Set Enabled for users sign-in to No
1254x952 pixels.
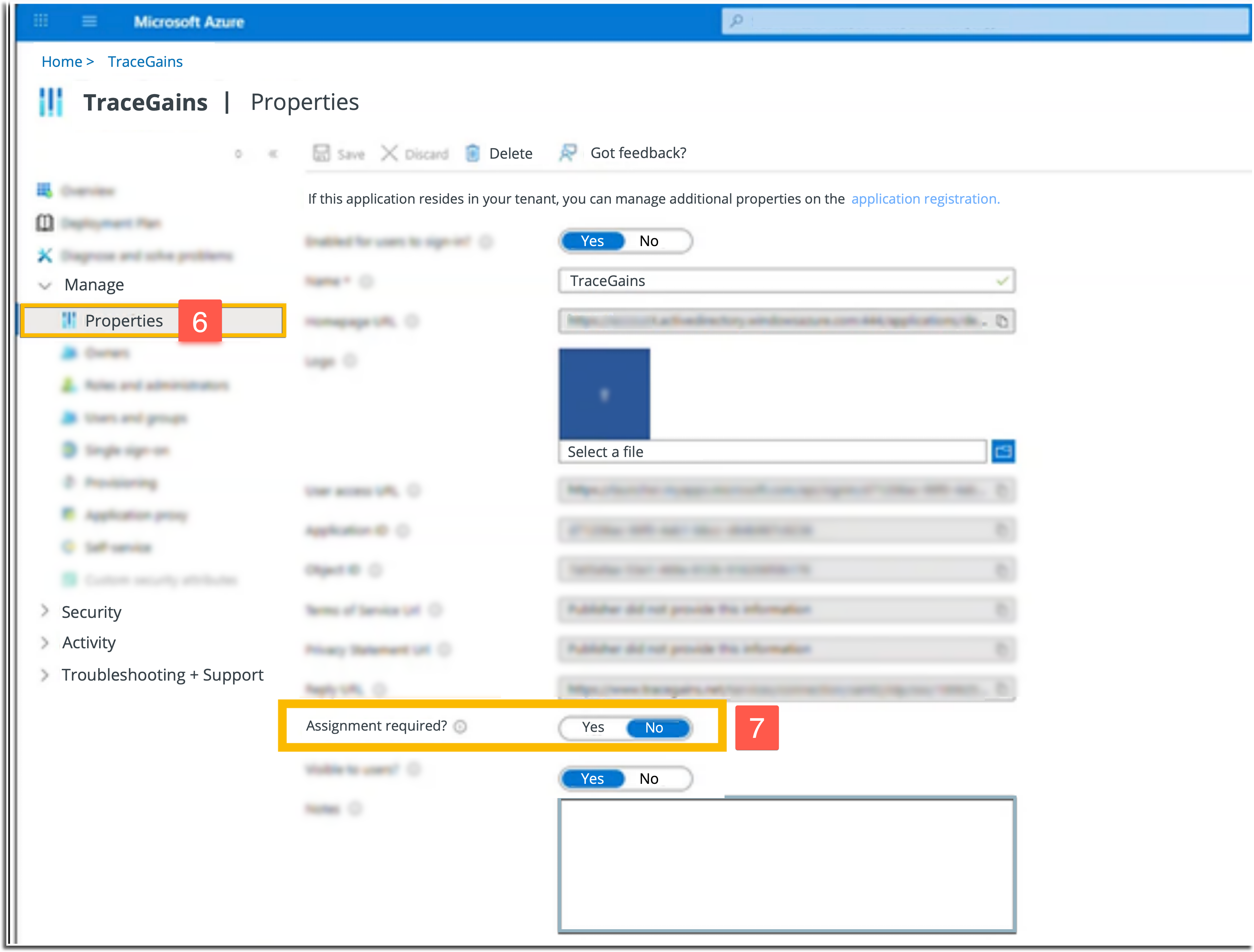[649, 241]
